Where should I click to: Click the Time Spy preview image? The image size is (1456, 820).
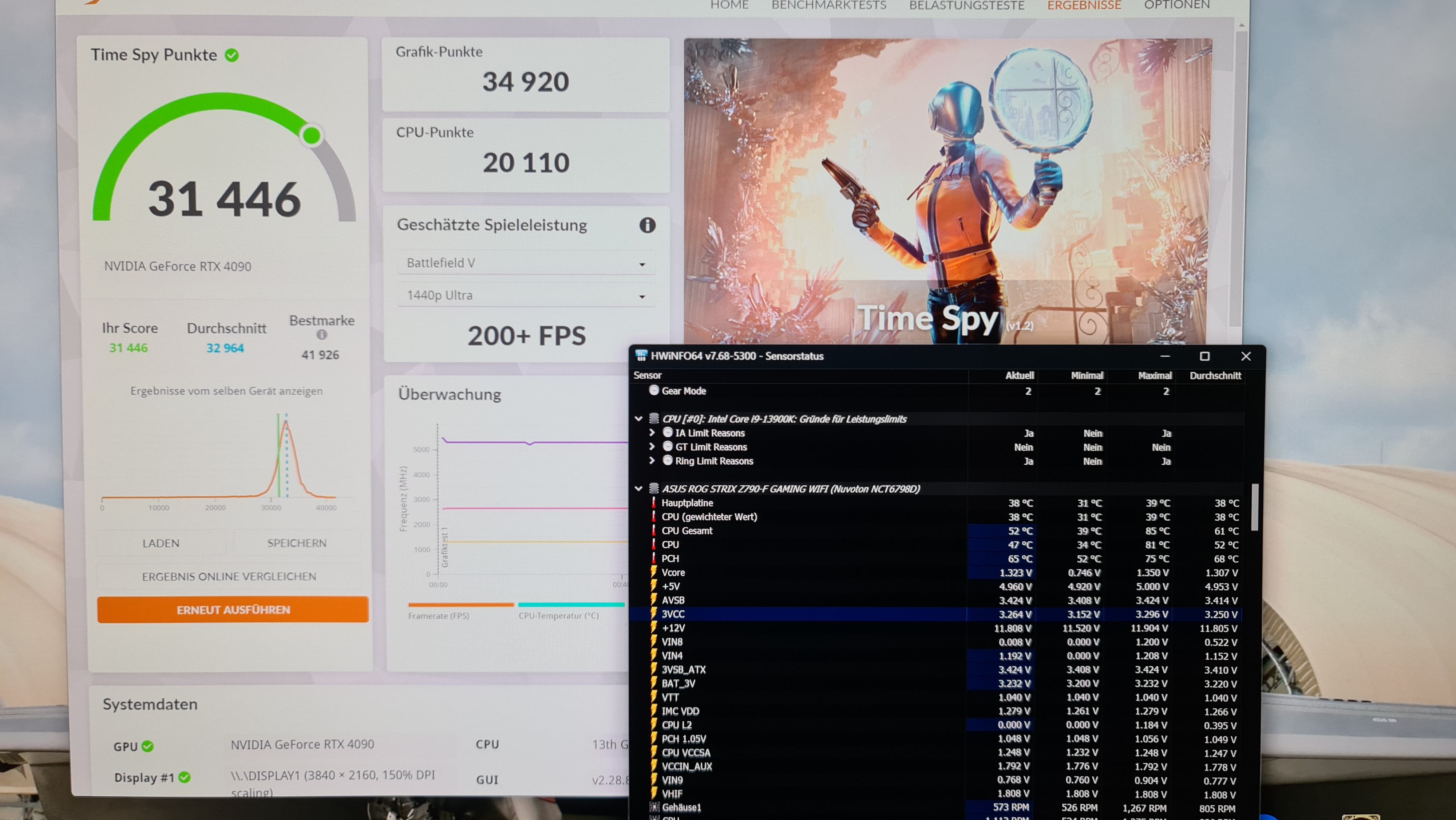point(947,191)
